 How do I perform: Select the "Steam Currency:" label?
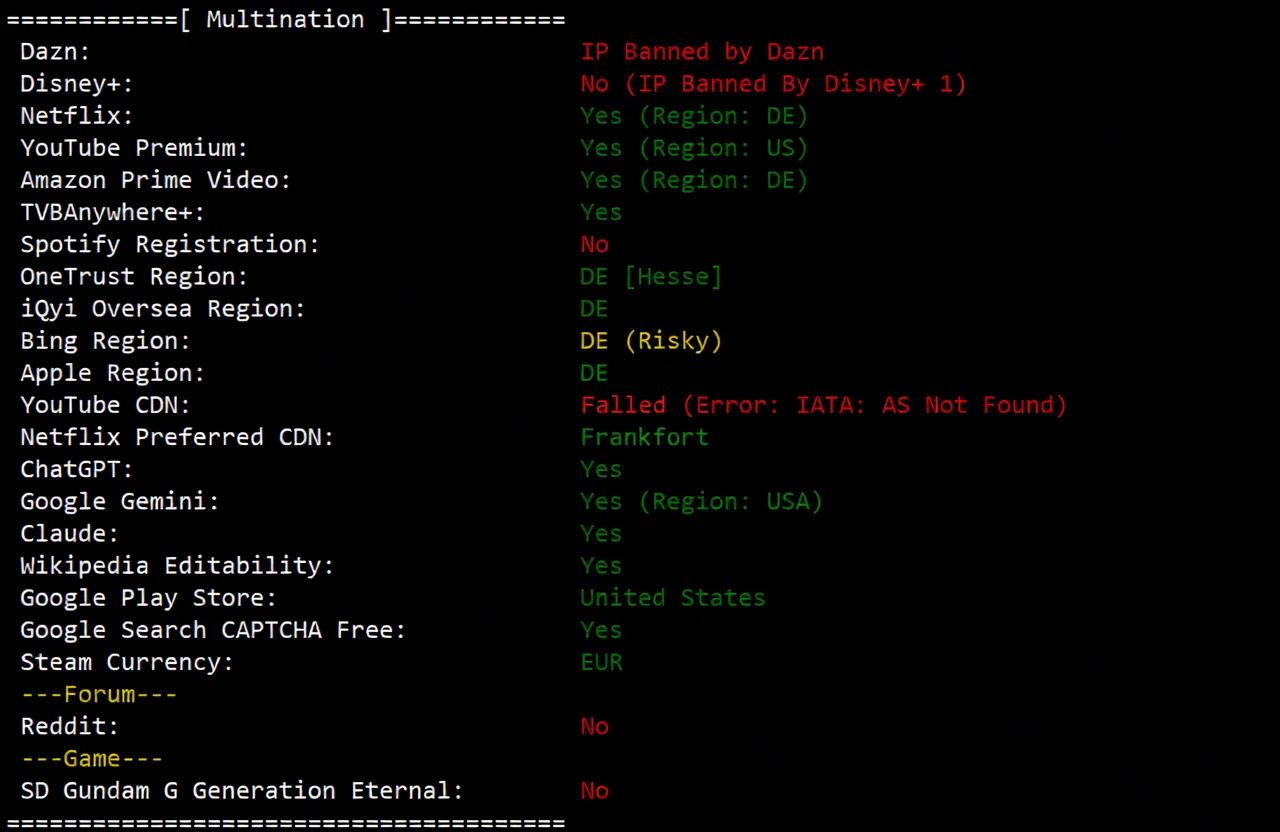click(127, 662)
